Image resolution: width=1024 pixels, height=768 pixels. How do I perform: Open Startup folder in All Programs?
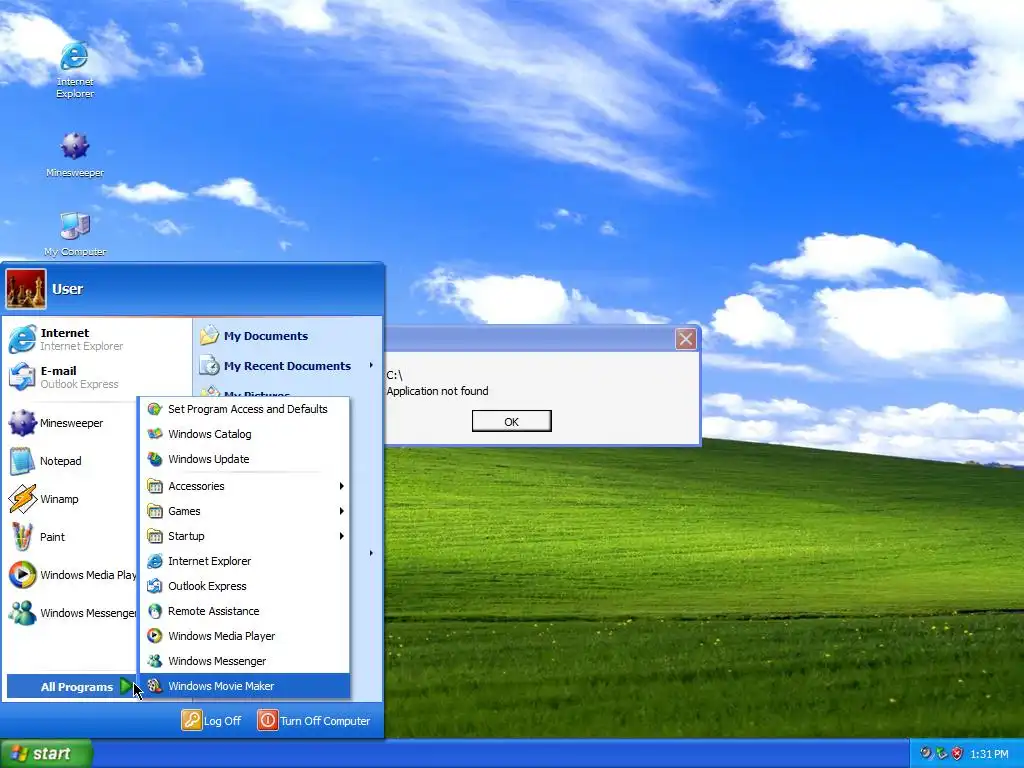click(246, 536)
